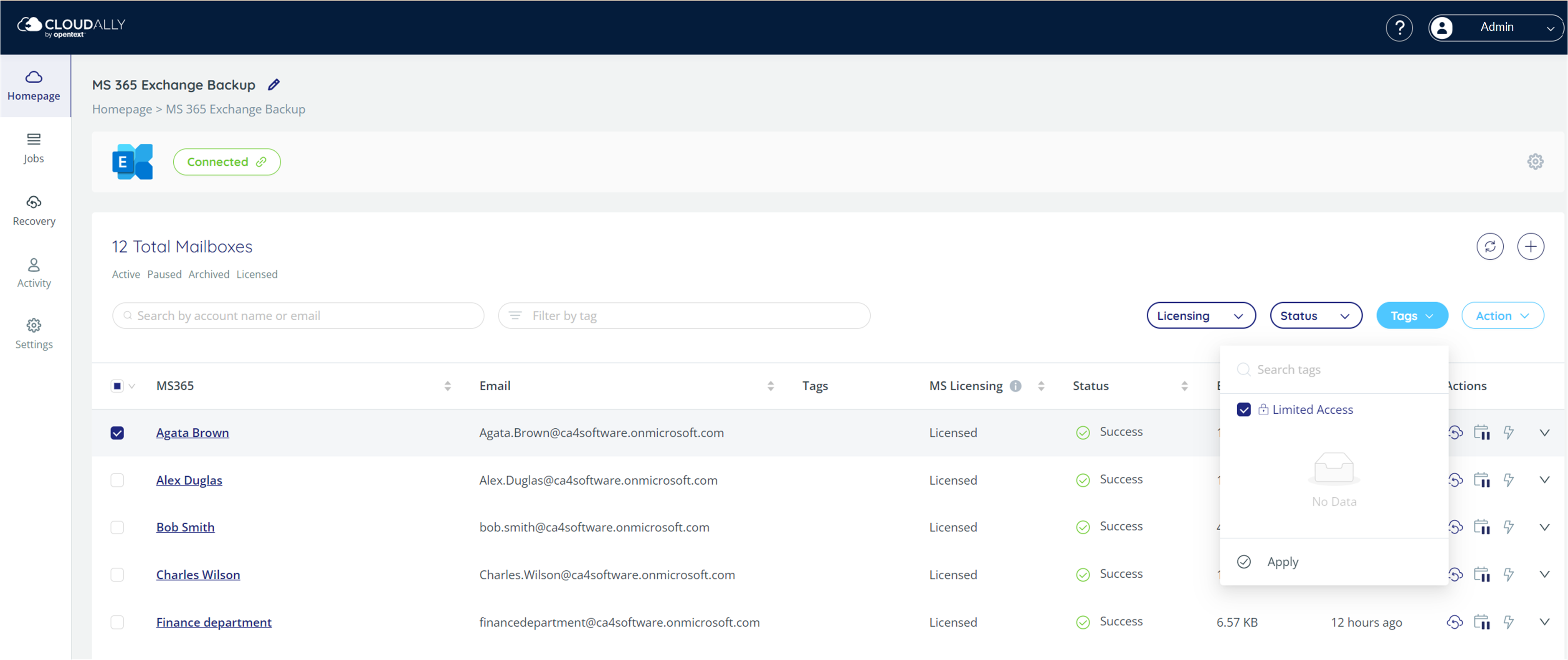The width and height of the screenshot is (1568, 660).
Task: Check the Bob Smith row checkbox
Action: [117, 527]
